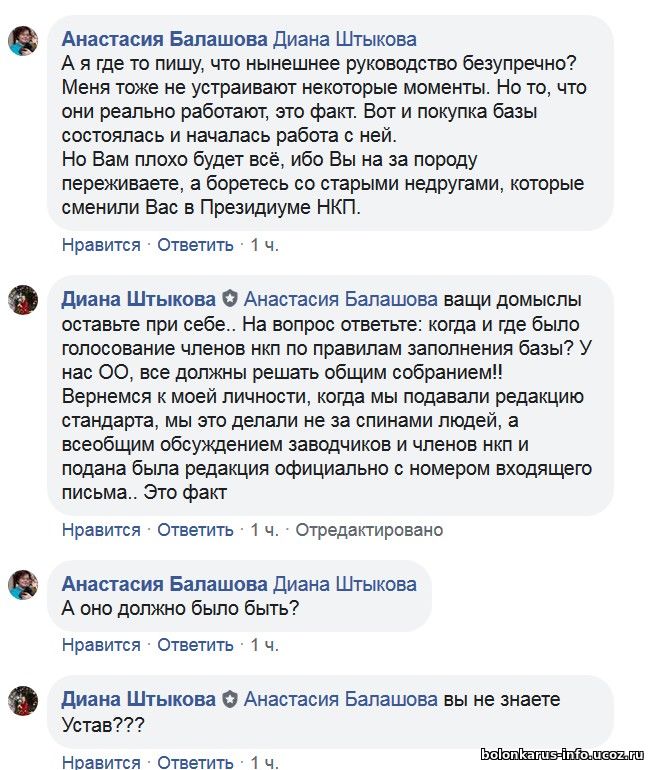This screenshot has width=654, height=770.
Task: Reply to the edited comment via Ответить
Action: click(195, 530)
